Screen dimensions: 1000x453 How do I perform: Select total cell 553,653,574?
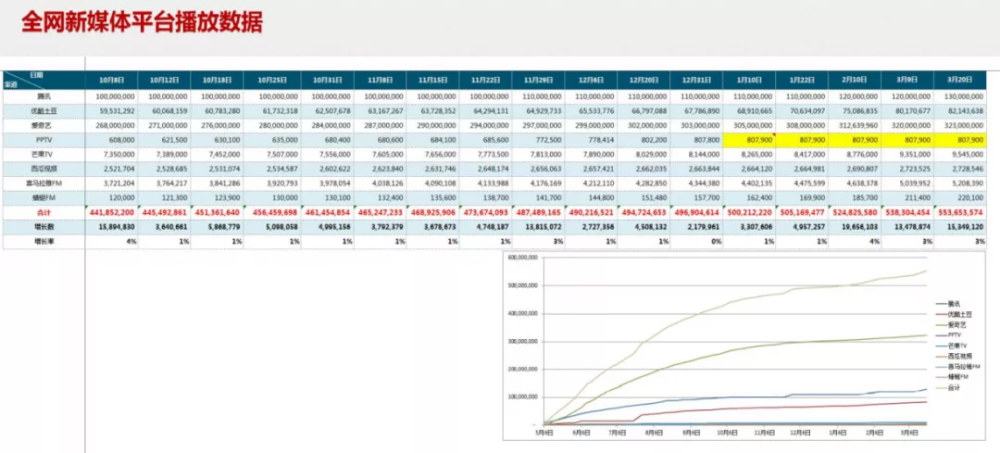(960, 213)
